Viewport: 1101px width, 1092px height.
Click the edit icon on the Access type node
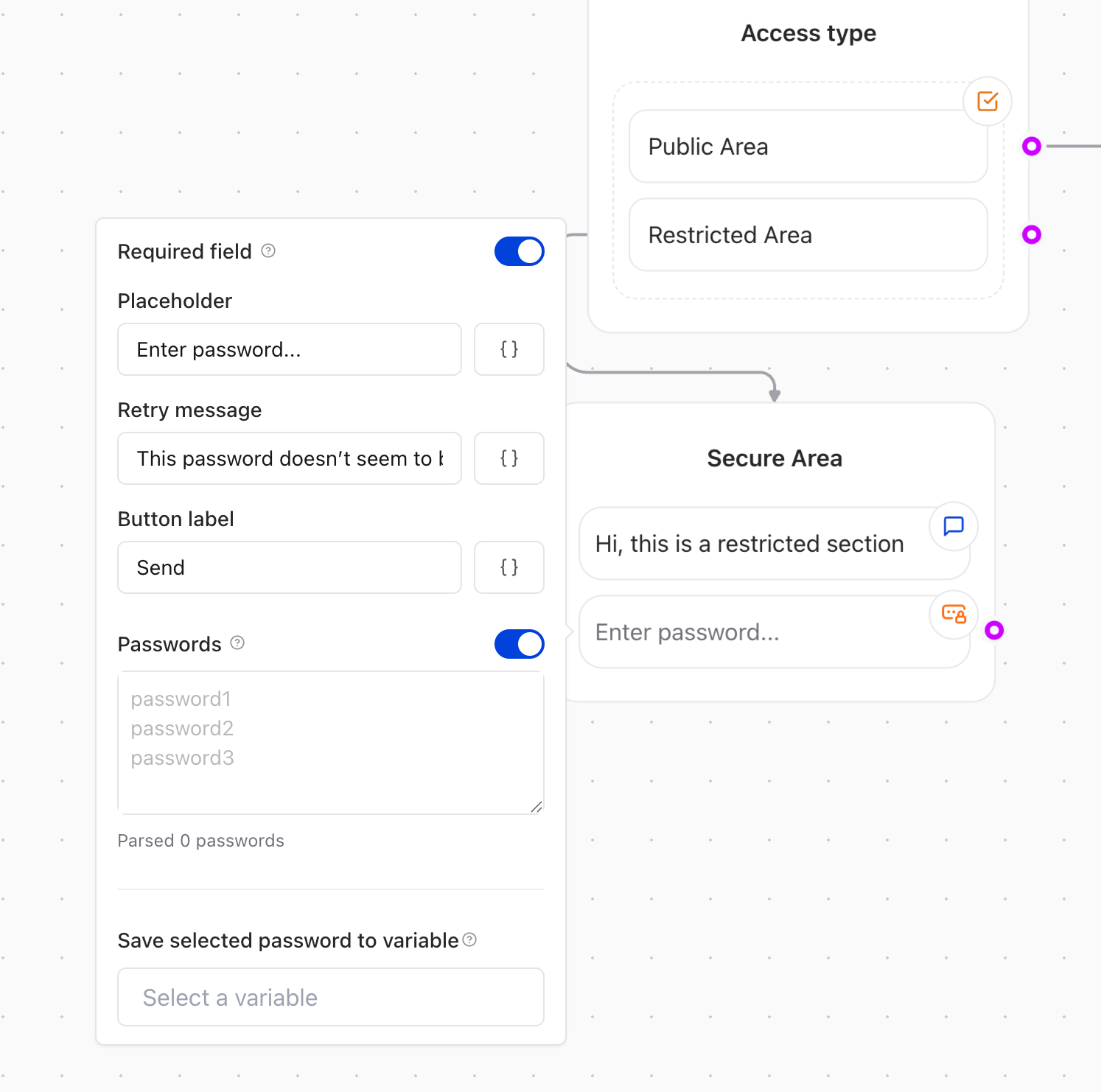coord(988,101)
